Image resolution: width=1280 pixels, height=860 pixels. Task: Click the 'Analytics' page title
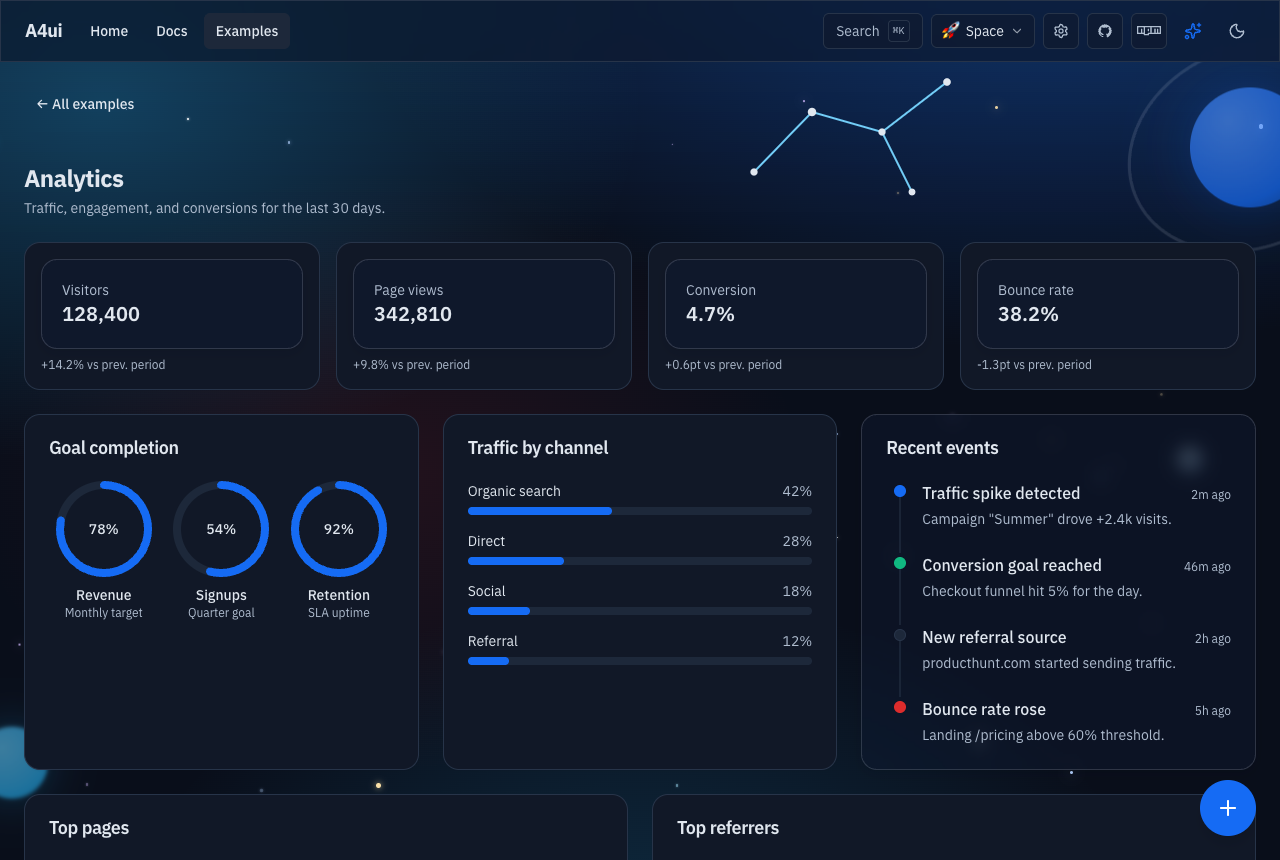click(x=74, y=179)
